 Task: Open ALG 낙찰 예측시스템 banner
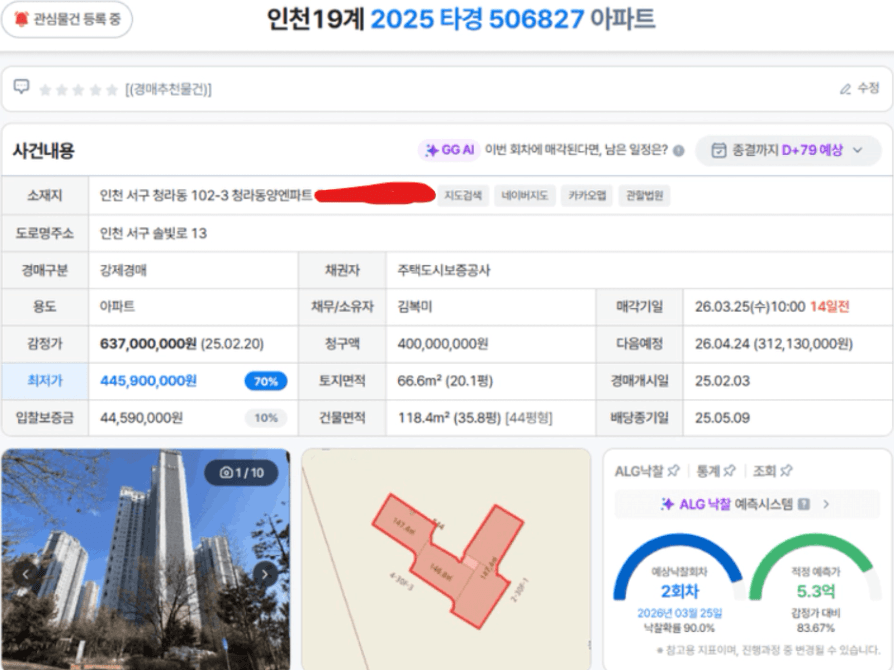747,504
